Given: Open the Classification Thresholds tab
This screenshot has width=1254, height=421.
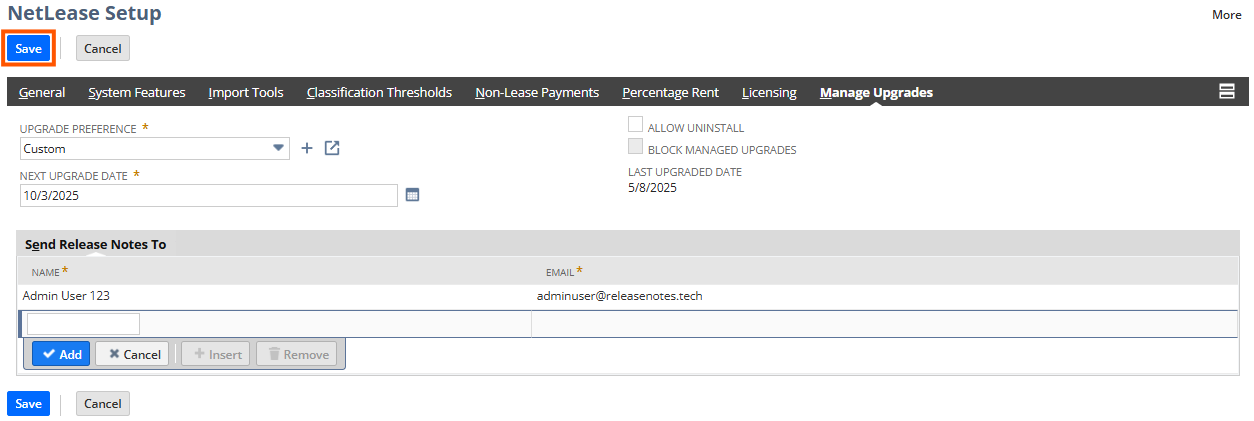Looking at the screenshot, I should click(x=379, y=92).
